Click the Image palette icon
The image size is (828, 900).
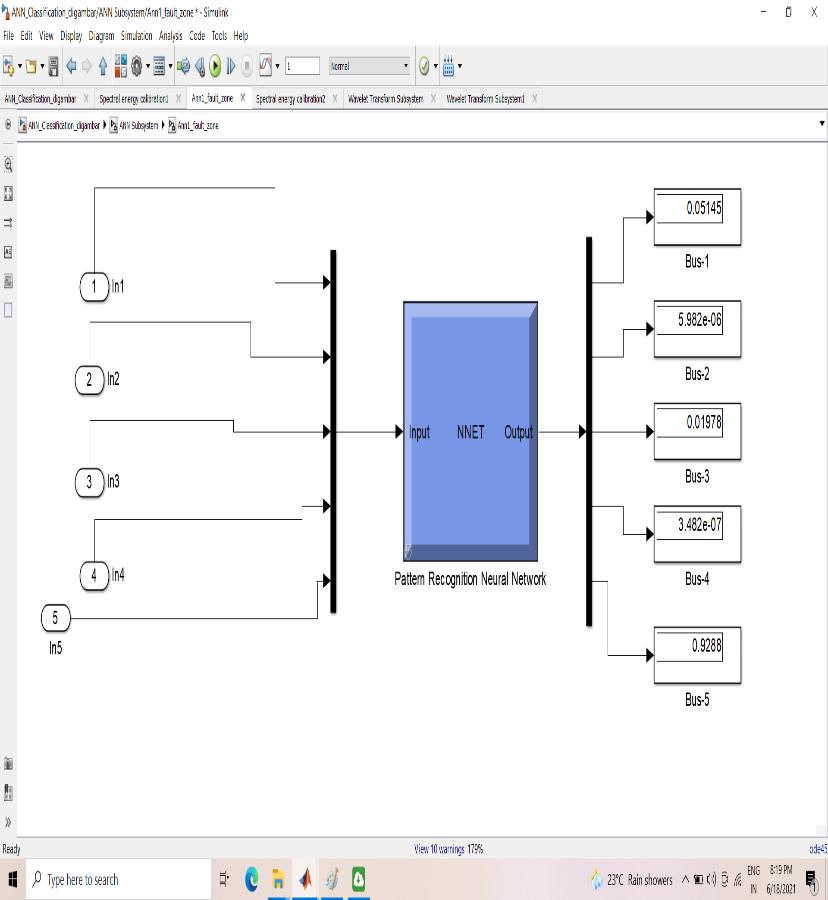[8, 281]
